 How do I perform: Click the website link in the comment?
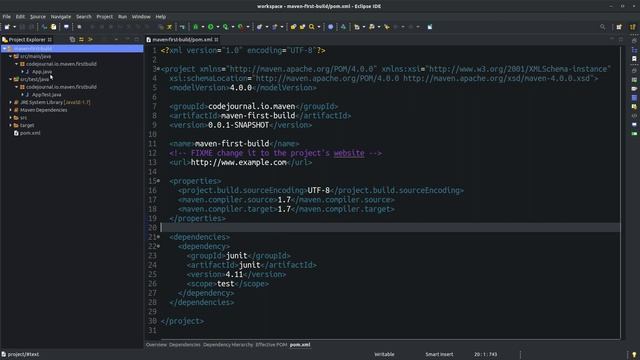[x=349, y=153]
